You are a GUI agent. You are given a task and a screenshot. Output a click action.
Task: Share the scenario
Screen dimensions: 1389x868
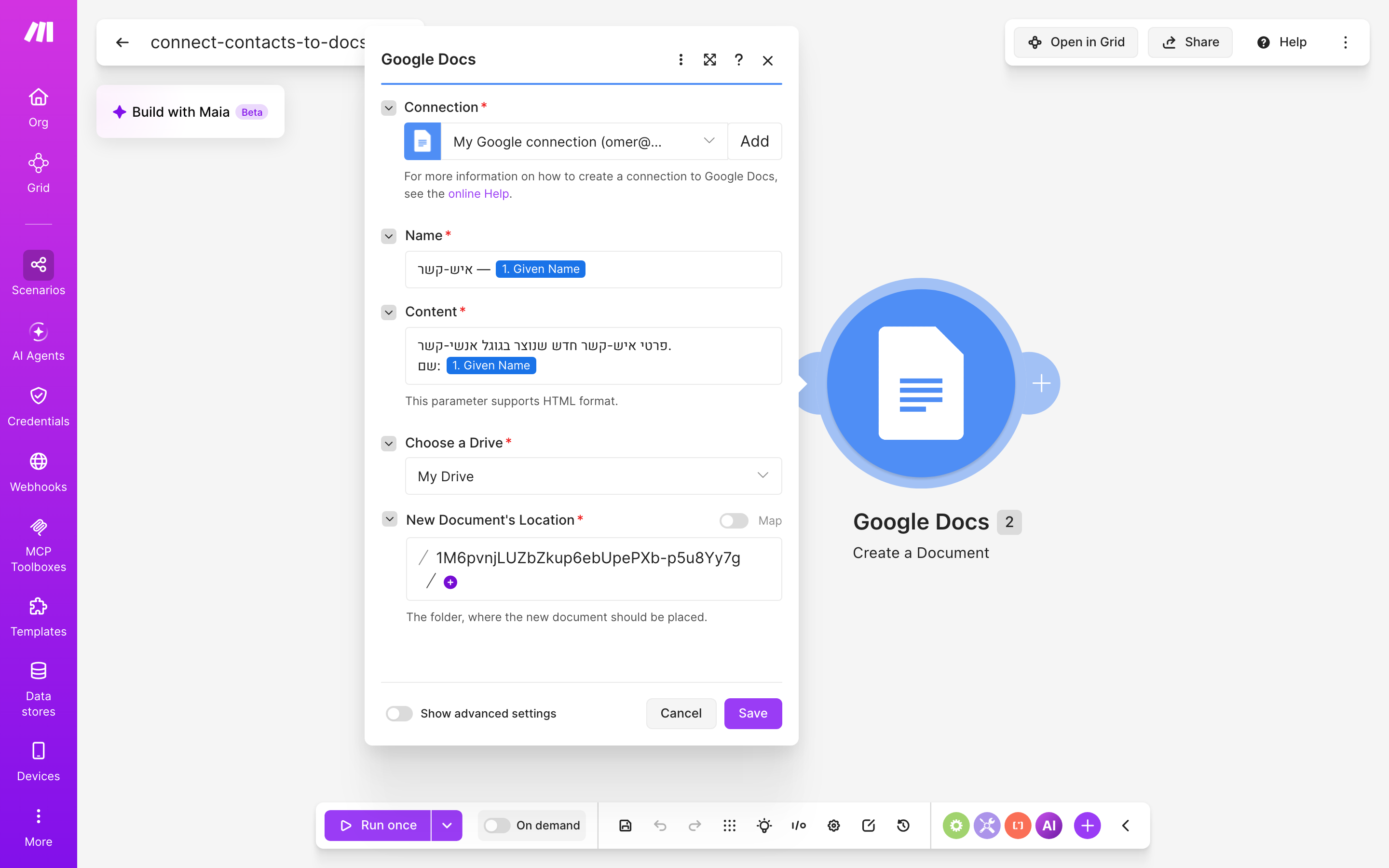[x=1190, y=42]
